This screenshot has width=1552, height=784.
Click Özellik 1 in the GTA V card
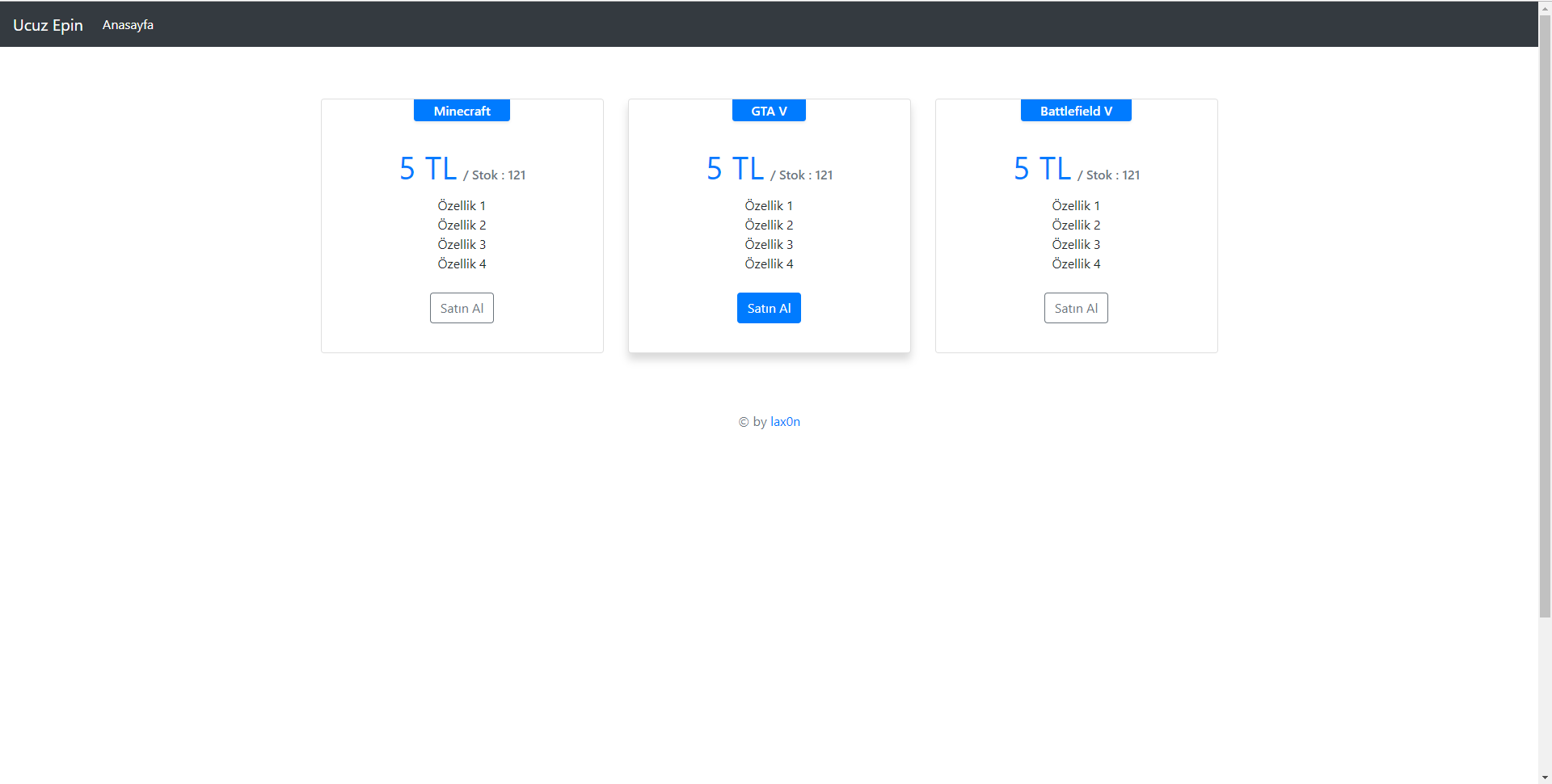[x=769, y=206]
